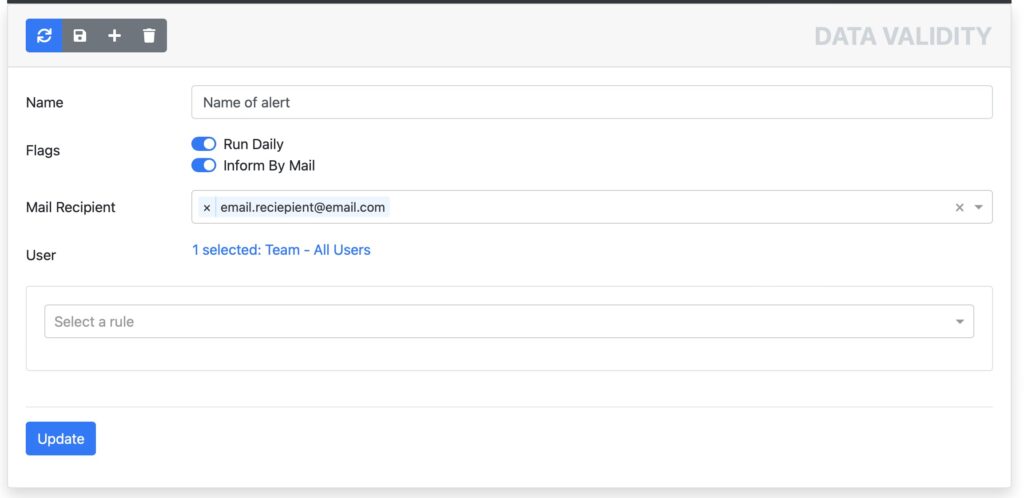The image size is (1024, 498).
Task: Expand the Mail Recipient dropdown arrow
Action: click(978, 208)
